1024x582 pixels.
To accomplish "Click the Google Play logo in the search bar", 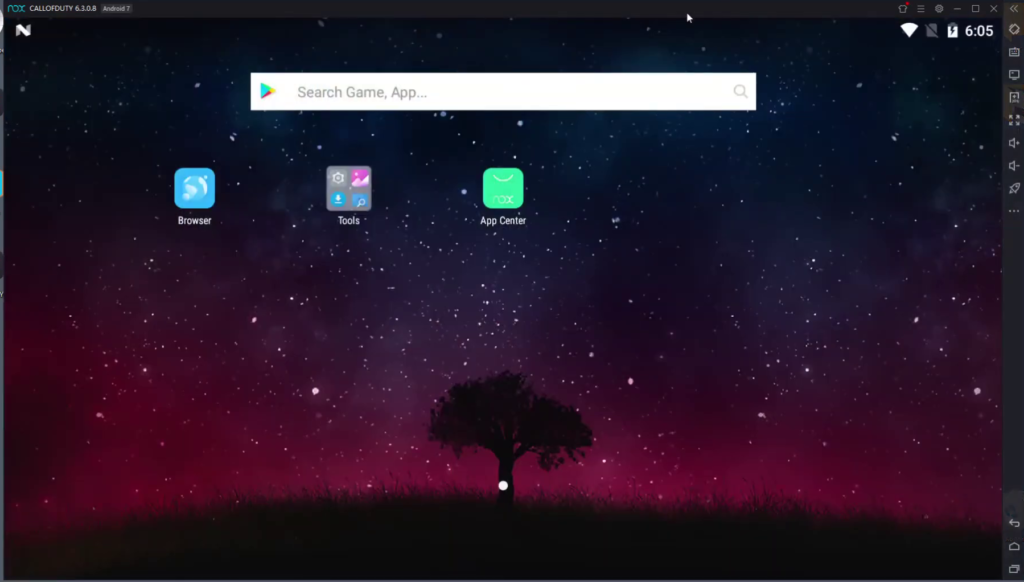I will coord(268,91).
